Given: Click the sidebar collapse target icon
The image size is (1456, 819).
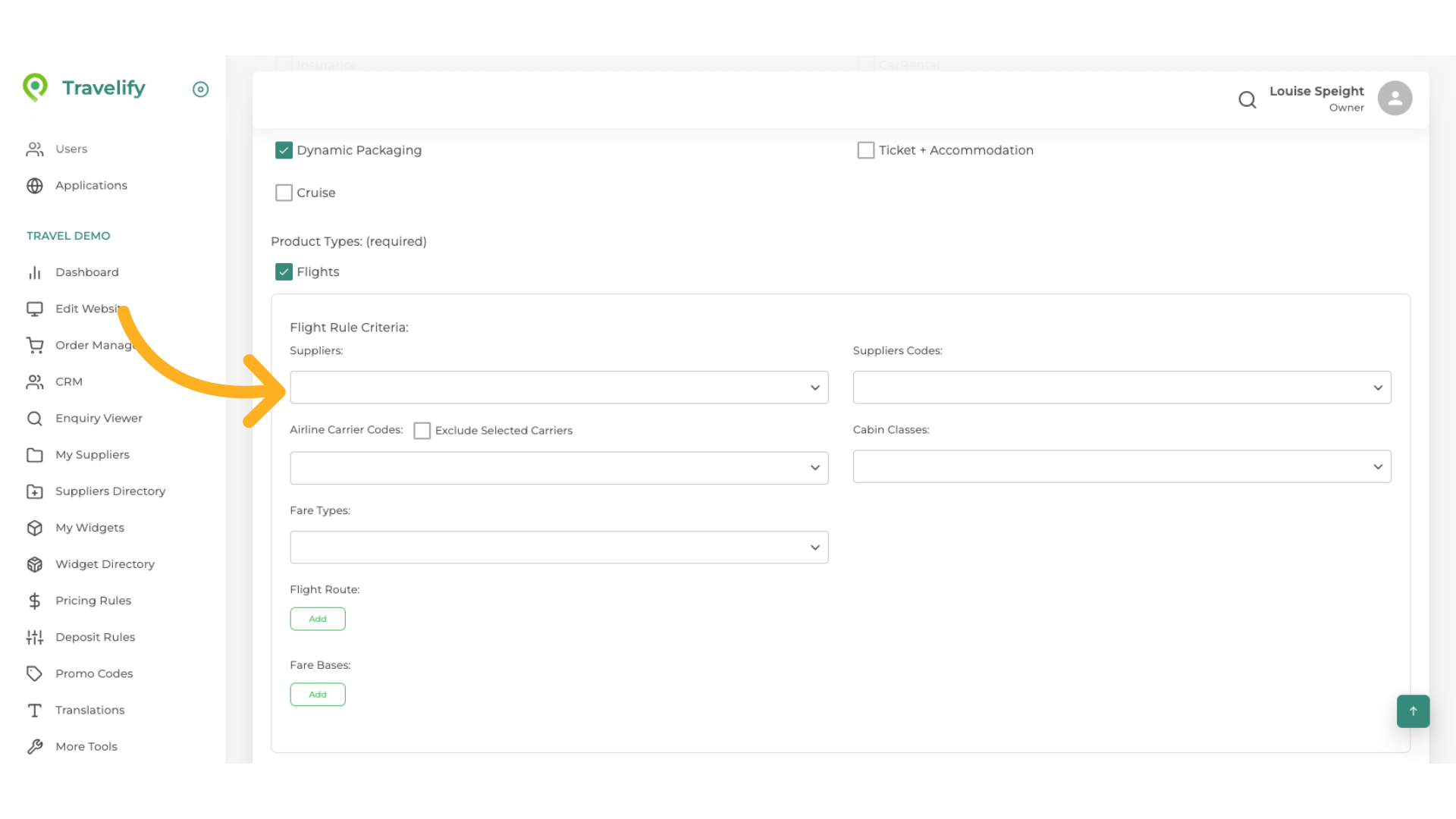Looking at the screenshot, I should [200, 89].
